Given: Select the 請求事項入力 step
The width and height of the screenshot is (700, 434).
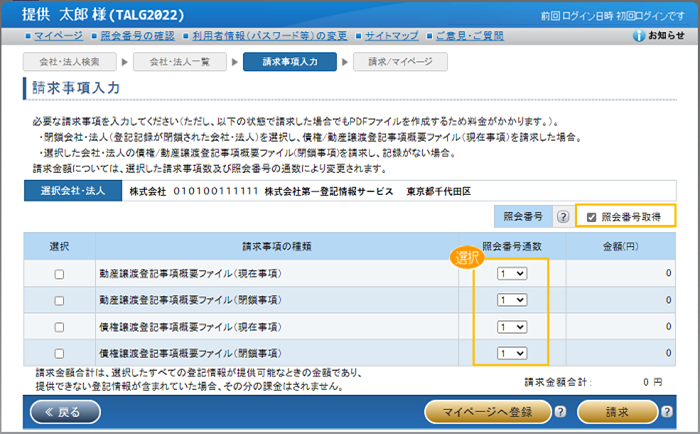Looking at the screenshot, I should coord(290,62).
